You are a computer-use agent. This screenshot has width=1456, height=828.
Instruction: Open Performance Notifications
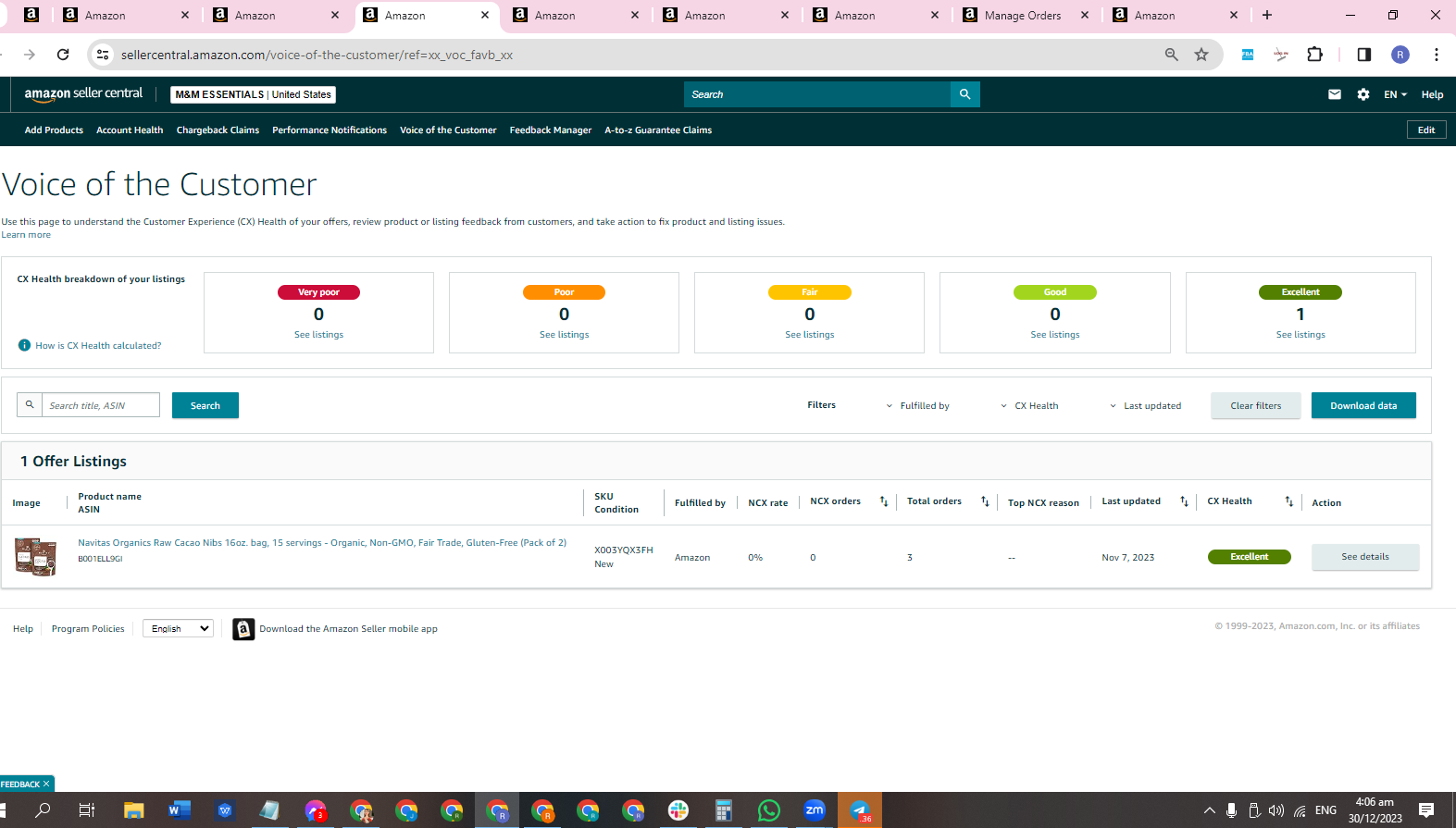[x=330, y=130]
